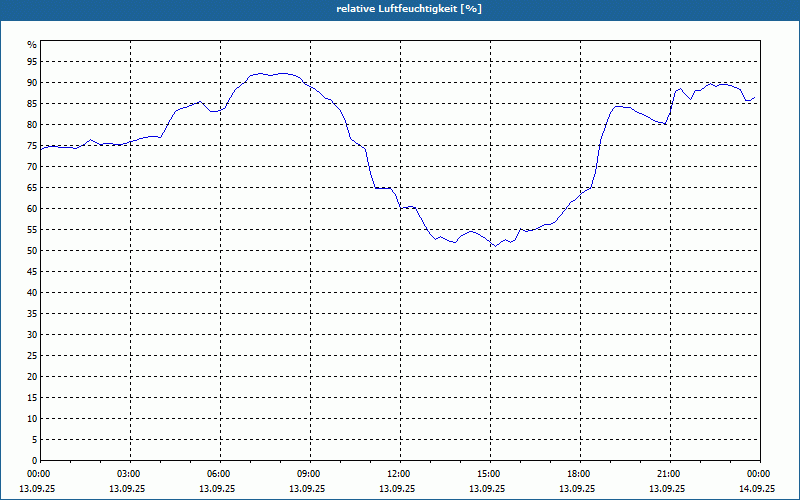
Task: Select the 09:00 time axis label
Action: click(x=310, y=474)
